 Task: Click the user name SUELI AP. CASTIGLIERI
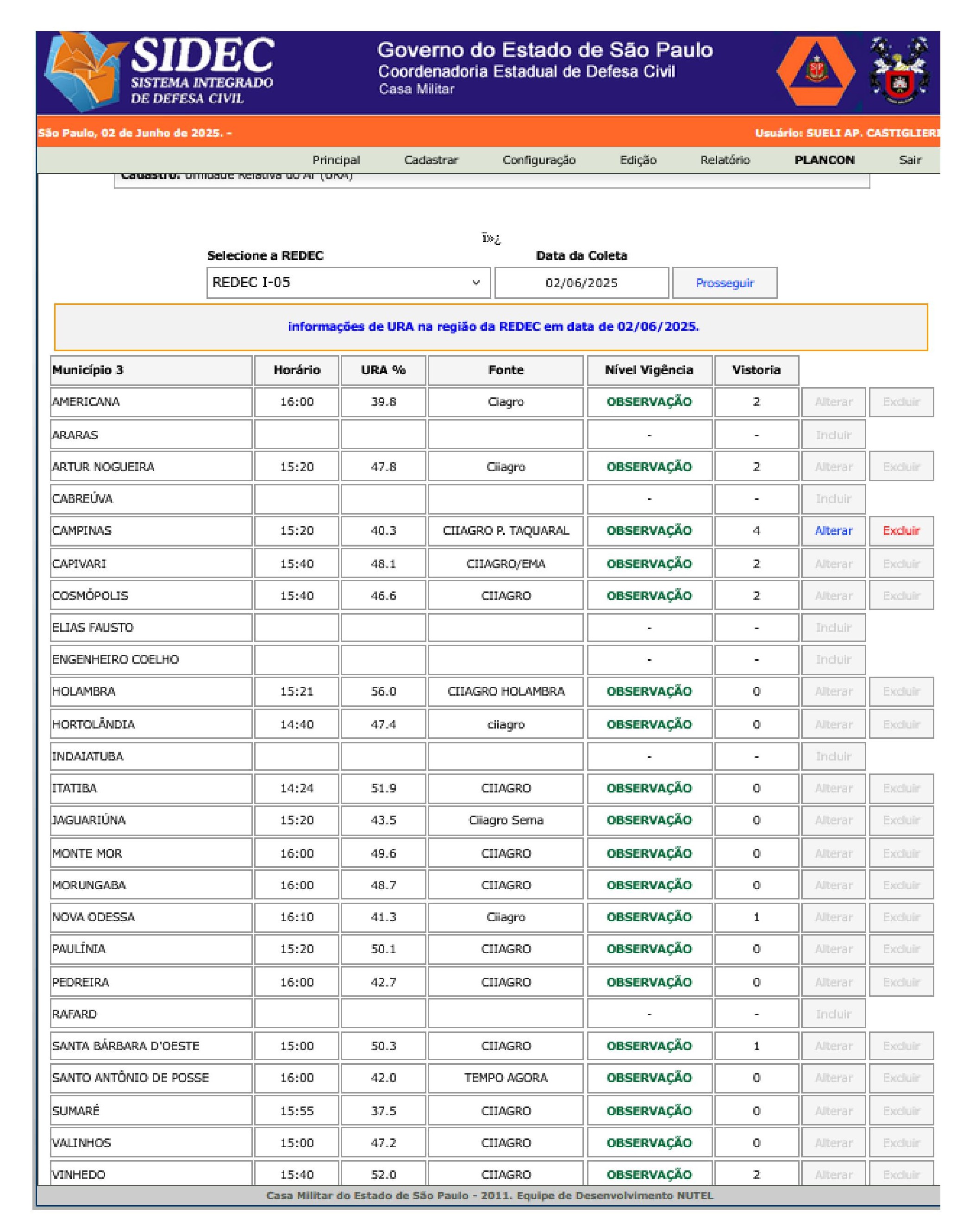click(873, 134)
